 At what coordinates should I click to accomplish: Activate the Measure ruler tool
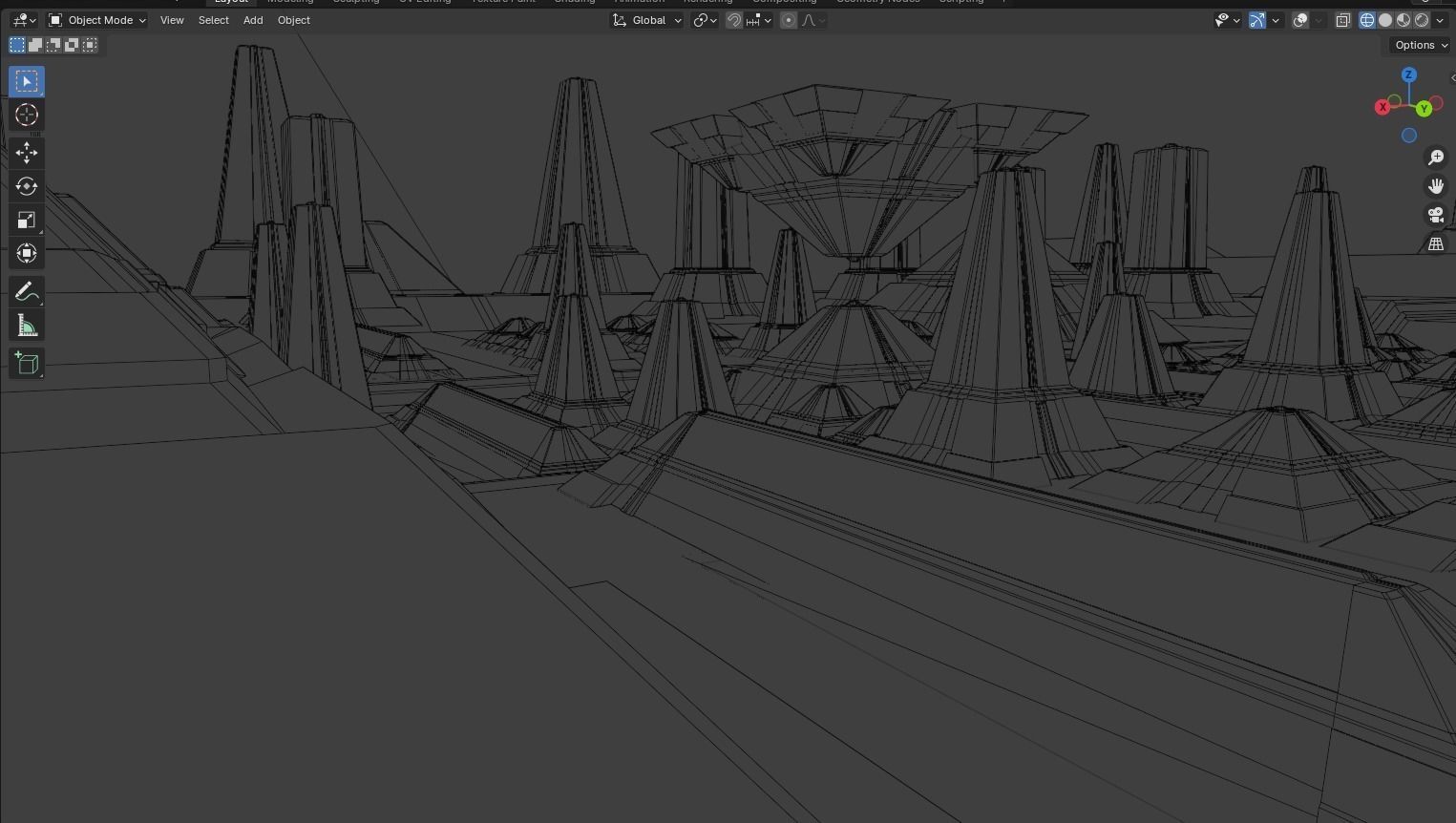[x=27, y=327]
